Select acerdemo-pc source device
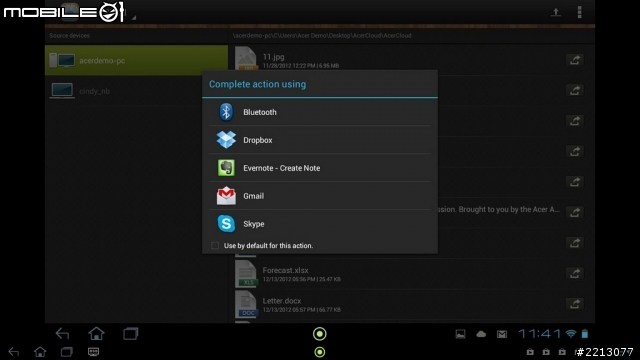This screenshot has width=640, height=360. 136,60
